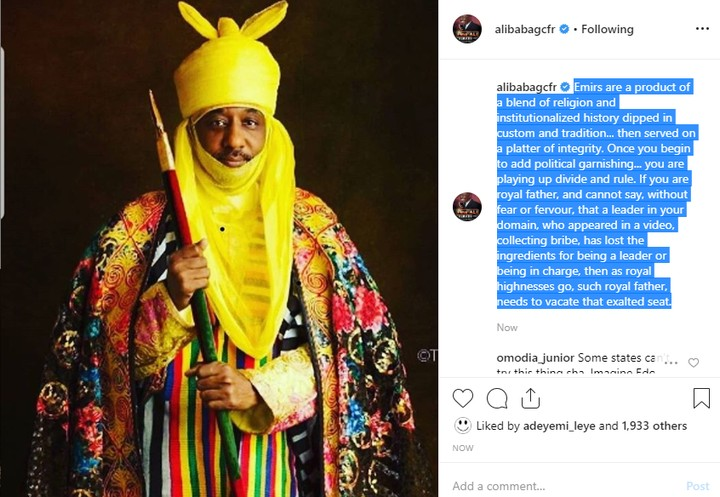Like the post with the heart icon

click(463, 398)
